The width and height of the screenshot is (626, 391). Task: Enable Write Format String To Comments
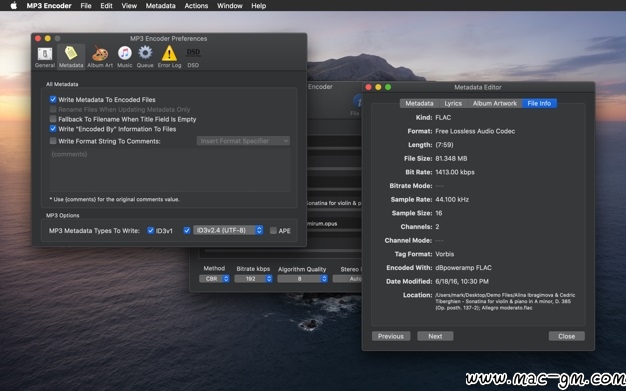pyautogui.click(x=53, y=141)
